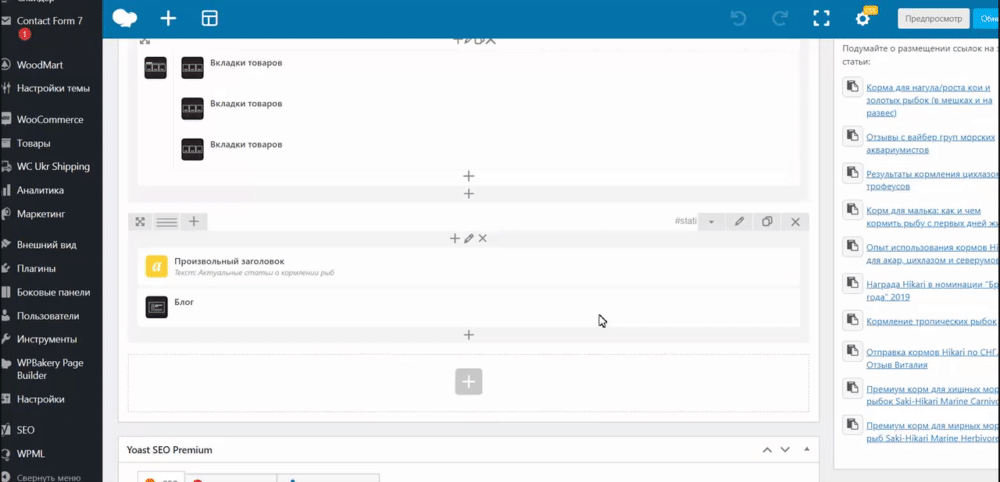This screenshot has width=1000, height=482.
Task: Click the Предпросмотр button
Action: coord(934,18)
